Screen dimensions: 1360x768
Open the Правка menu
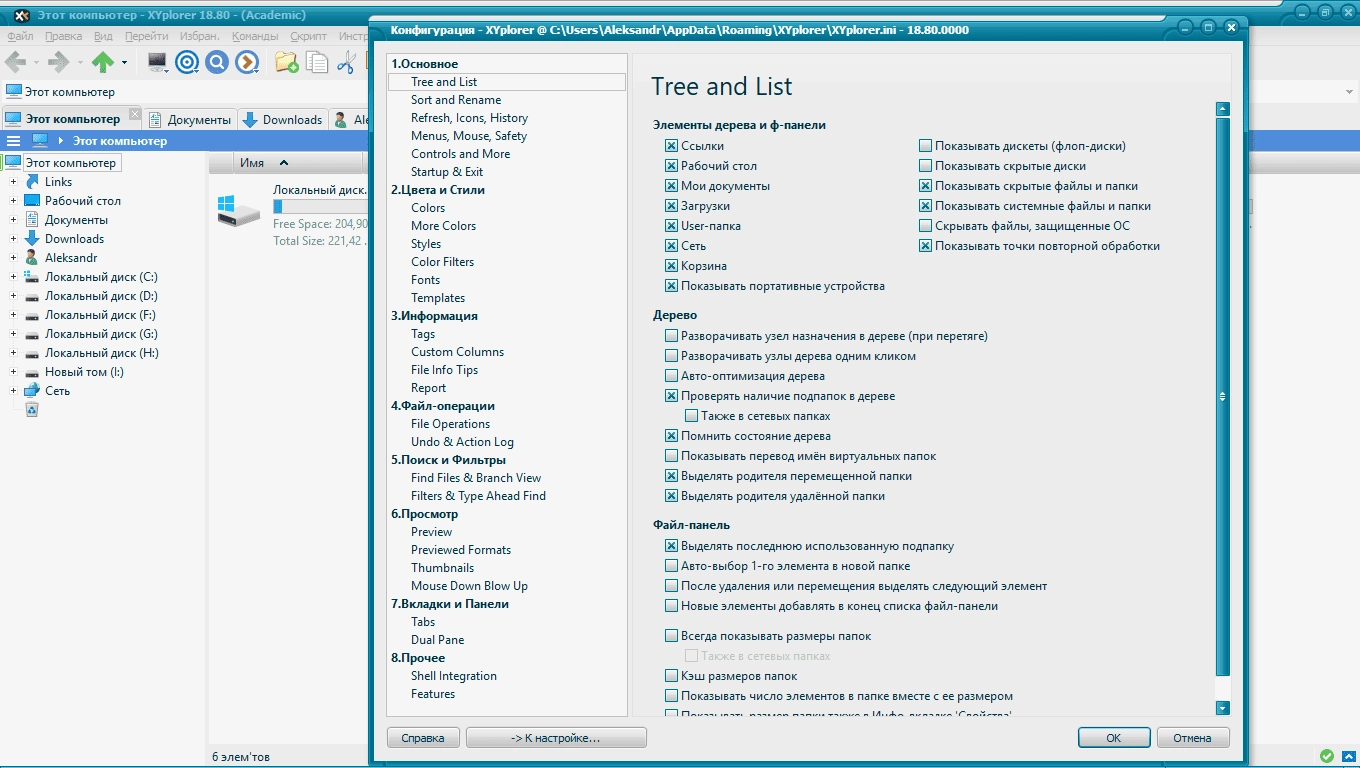[x=63, y=36]
